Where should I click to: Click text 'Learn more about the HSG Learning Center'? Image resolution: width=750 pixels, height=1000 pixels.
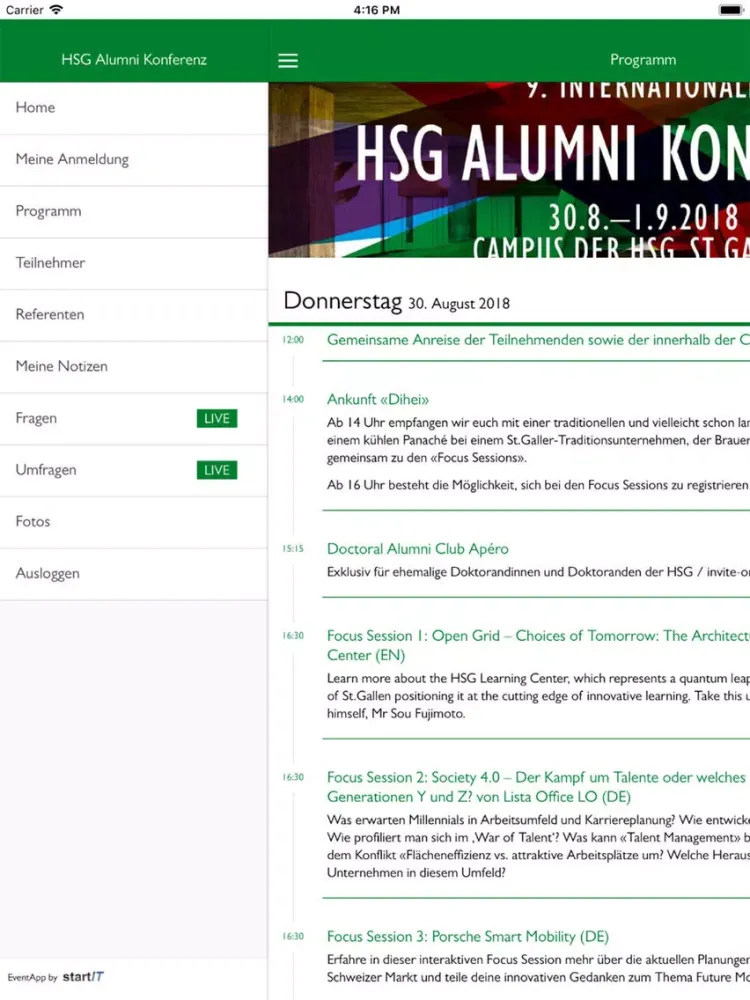538,696
